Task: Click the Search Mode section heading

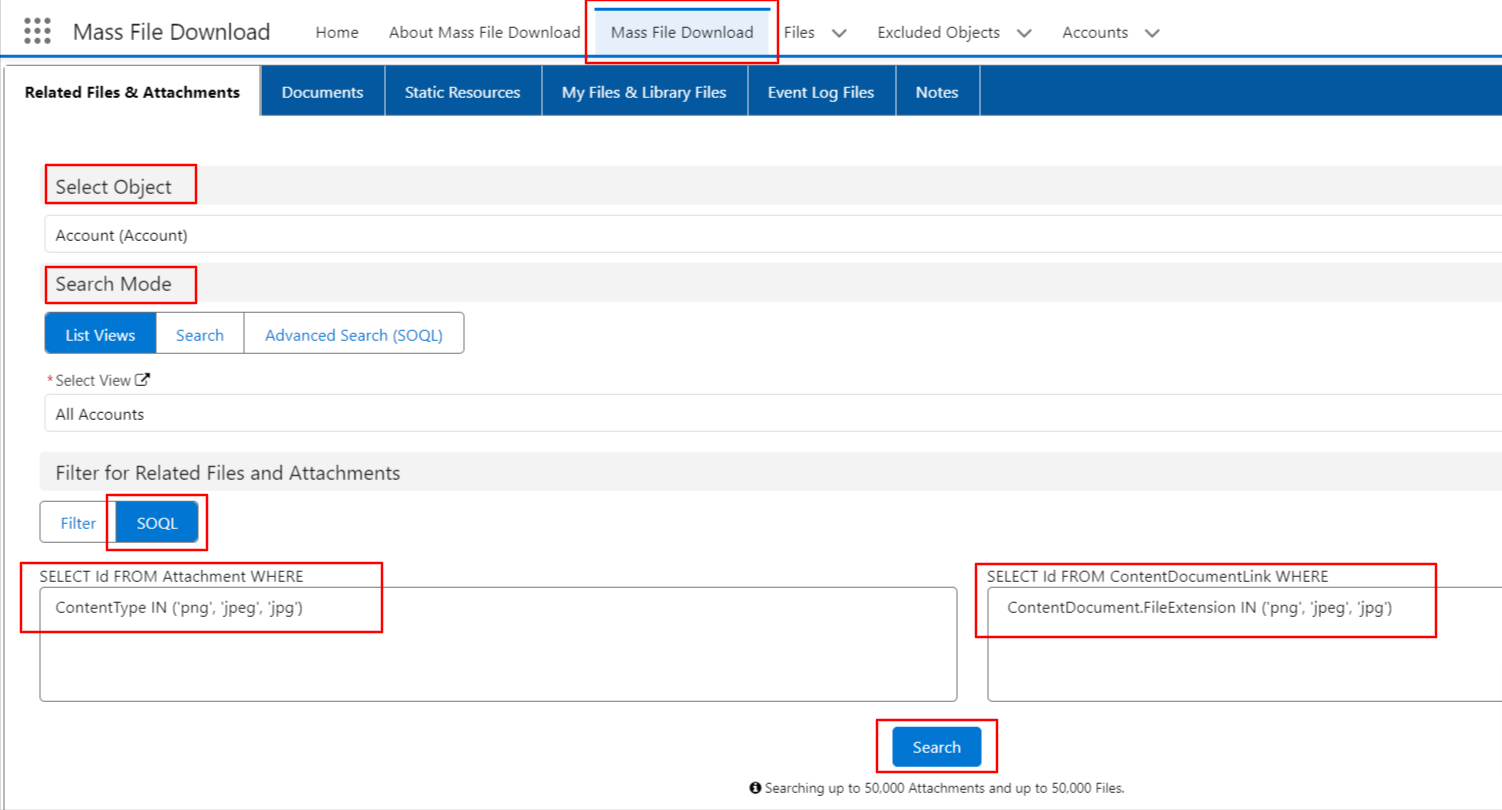Action: [x=113, y=284]
